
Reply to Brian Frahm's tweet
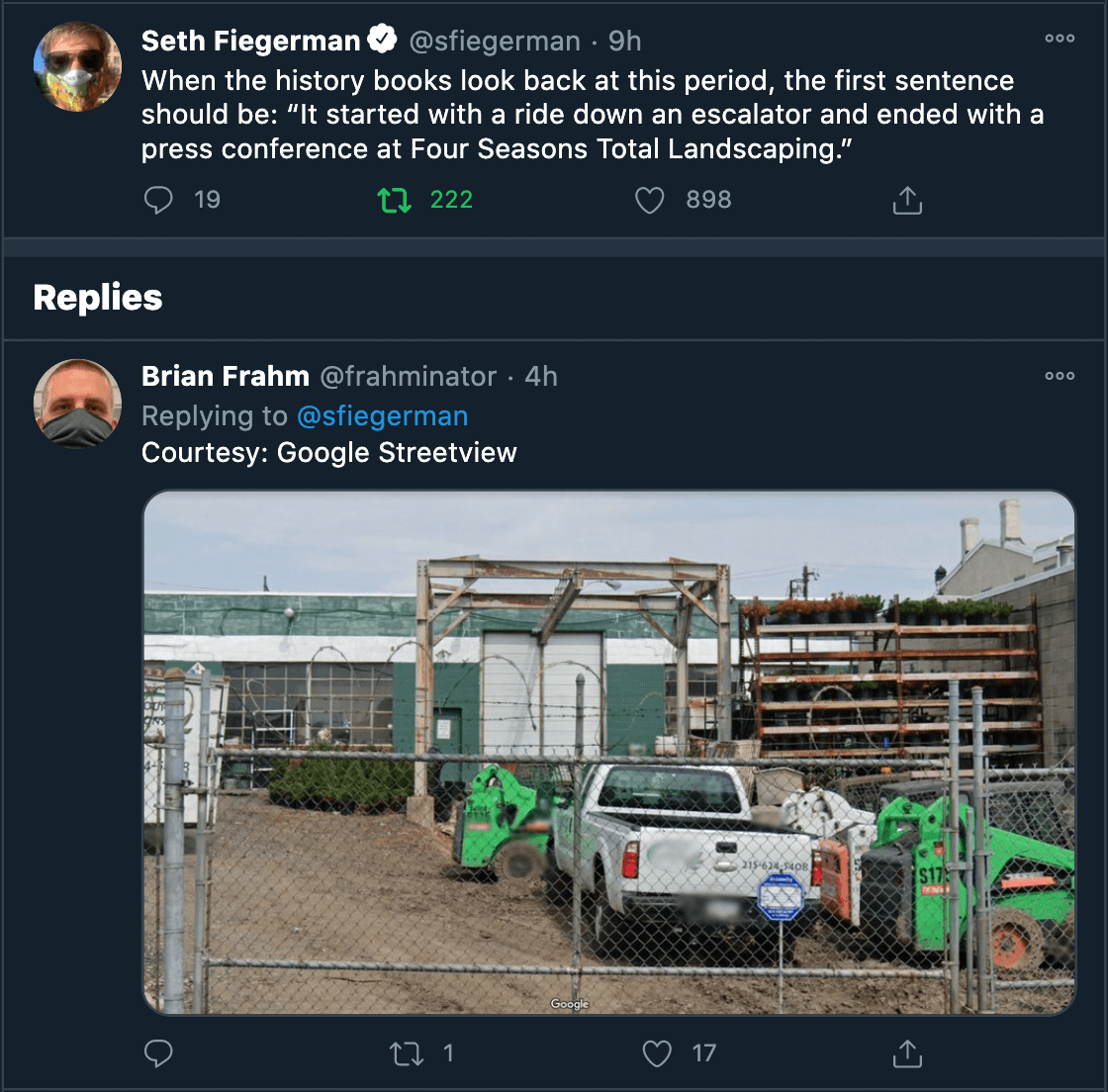click(158, 1053)
